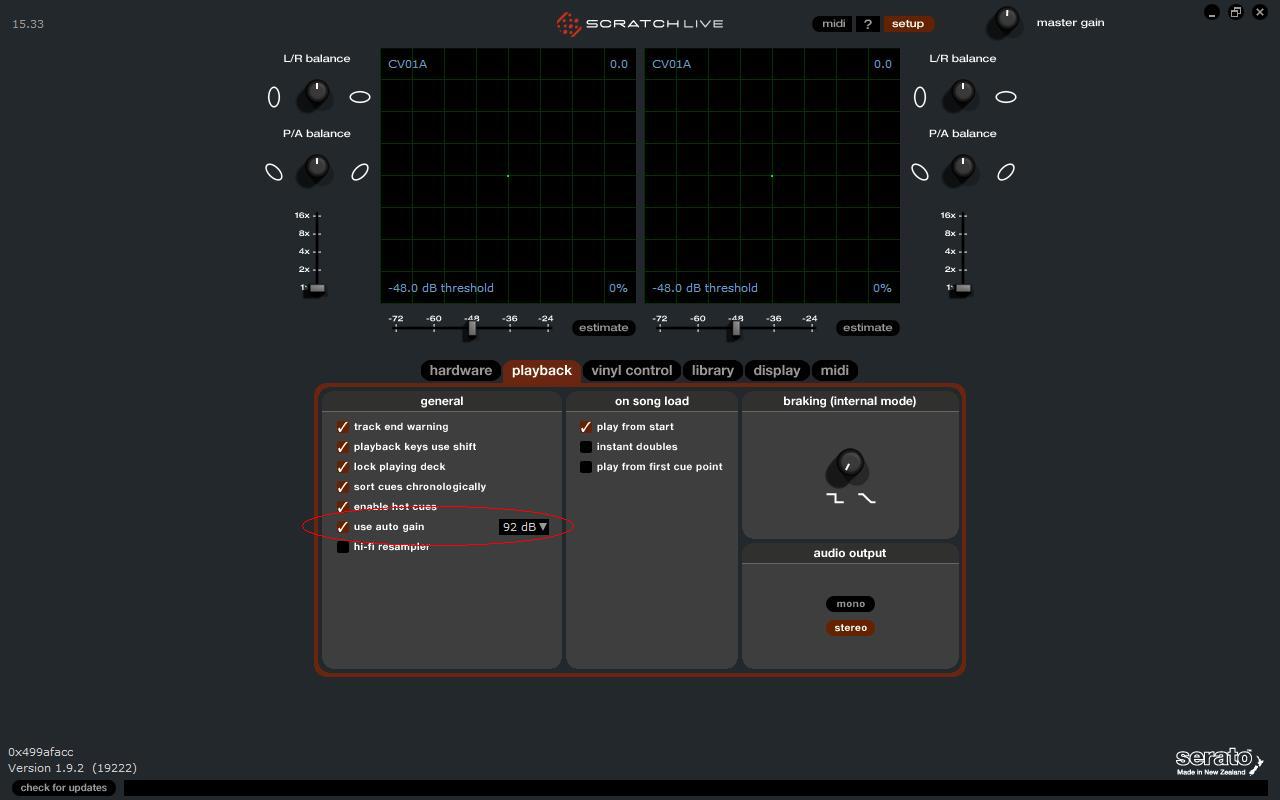
Task: Click left deck threshold slider handle
Action: tap(472, 328)
